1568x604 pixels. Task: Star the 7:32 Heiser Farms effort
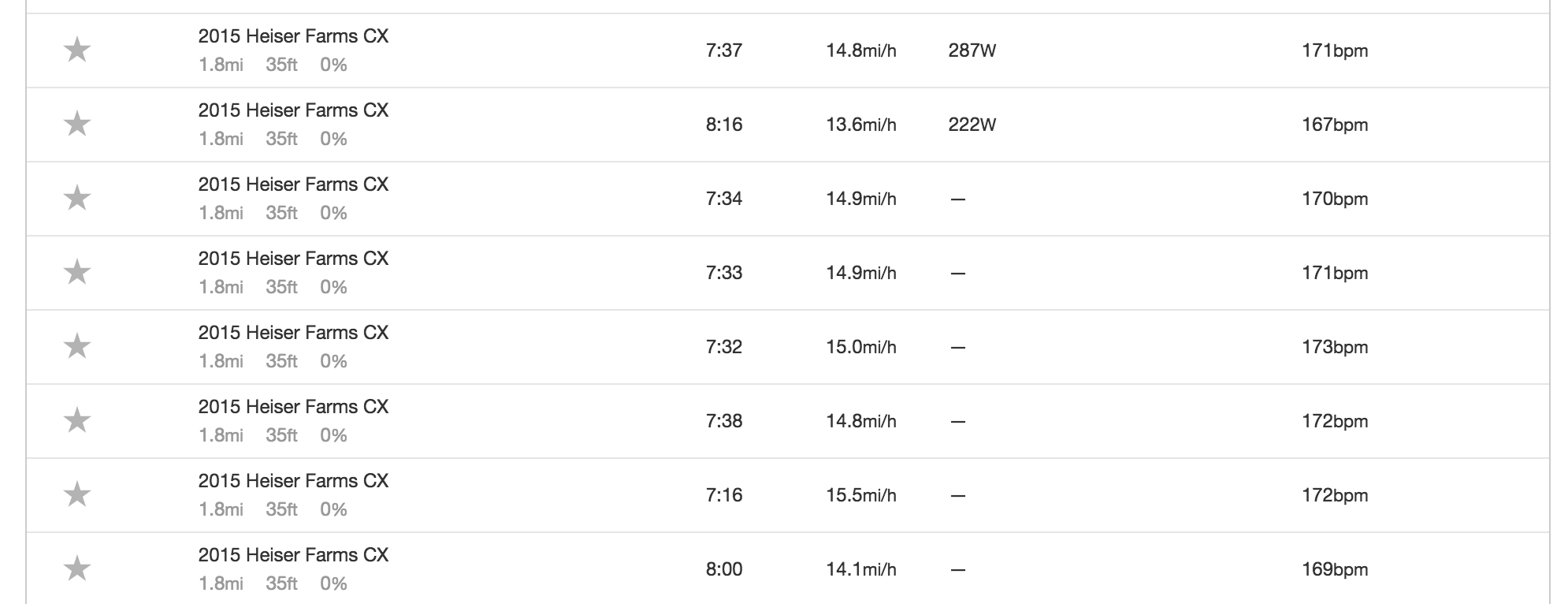click(x=77, y=347)
